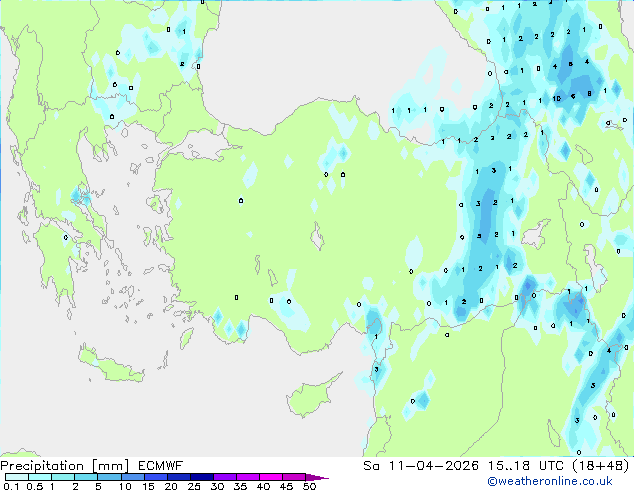Select the 10–15 mm legend color swatch
Screen dimensions: 634x490
click(x=133, y=477)
